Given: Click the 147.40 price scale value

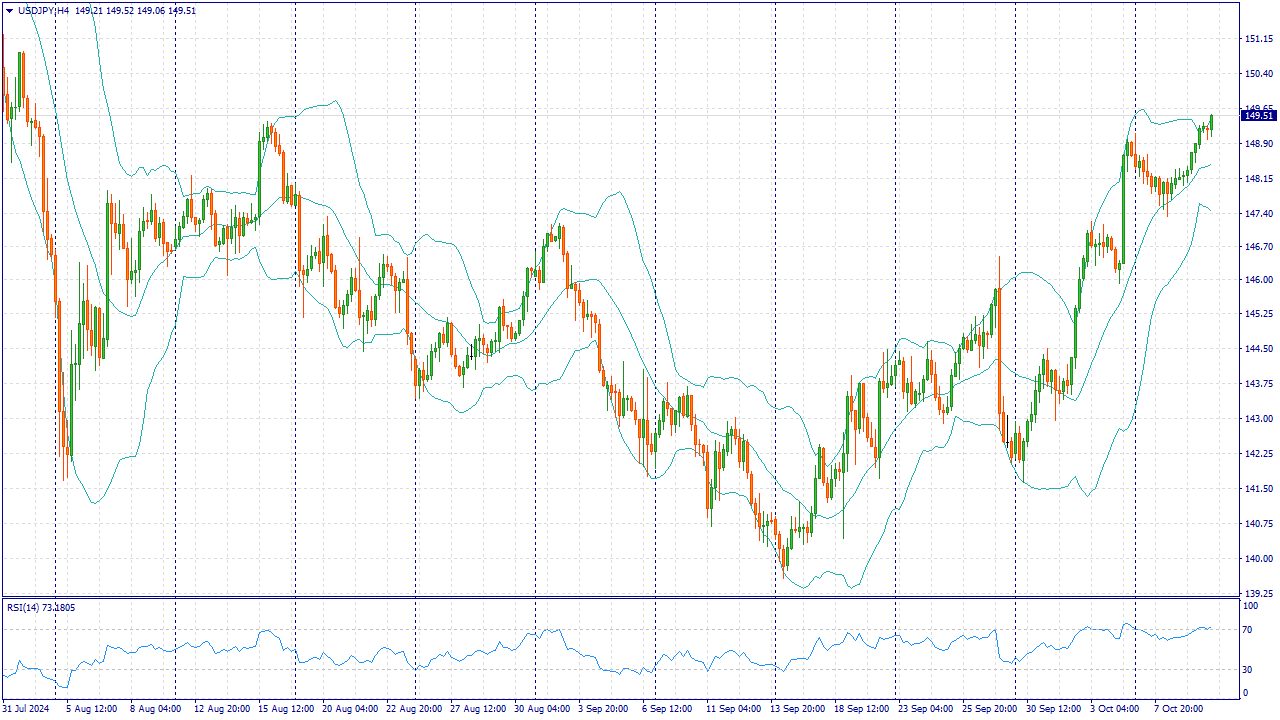Looking at the screenshot, I should point(1258,214).
